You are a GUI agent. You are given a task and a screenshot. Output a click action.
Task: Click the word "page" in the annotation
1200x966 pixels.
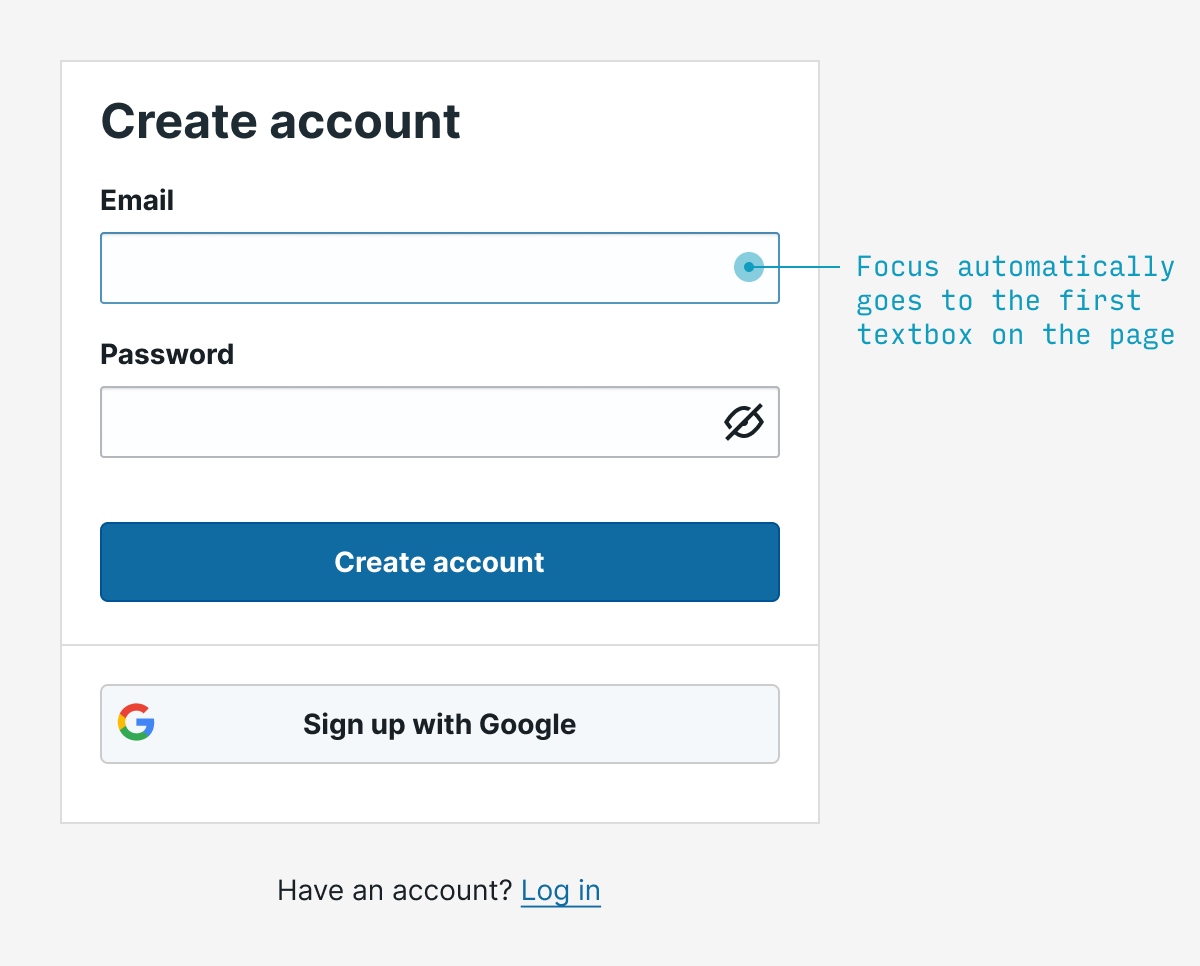(x=1142, y=334)
